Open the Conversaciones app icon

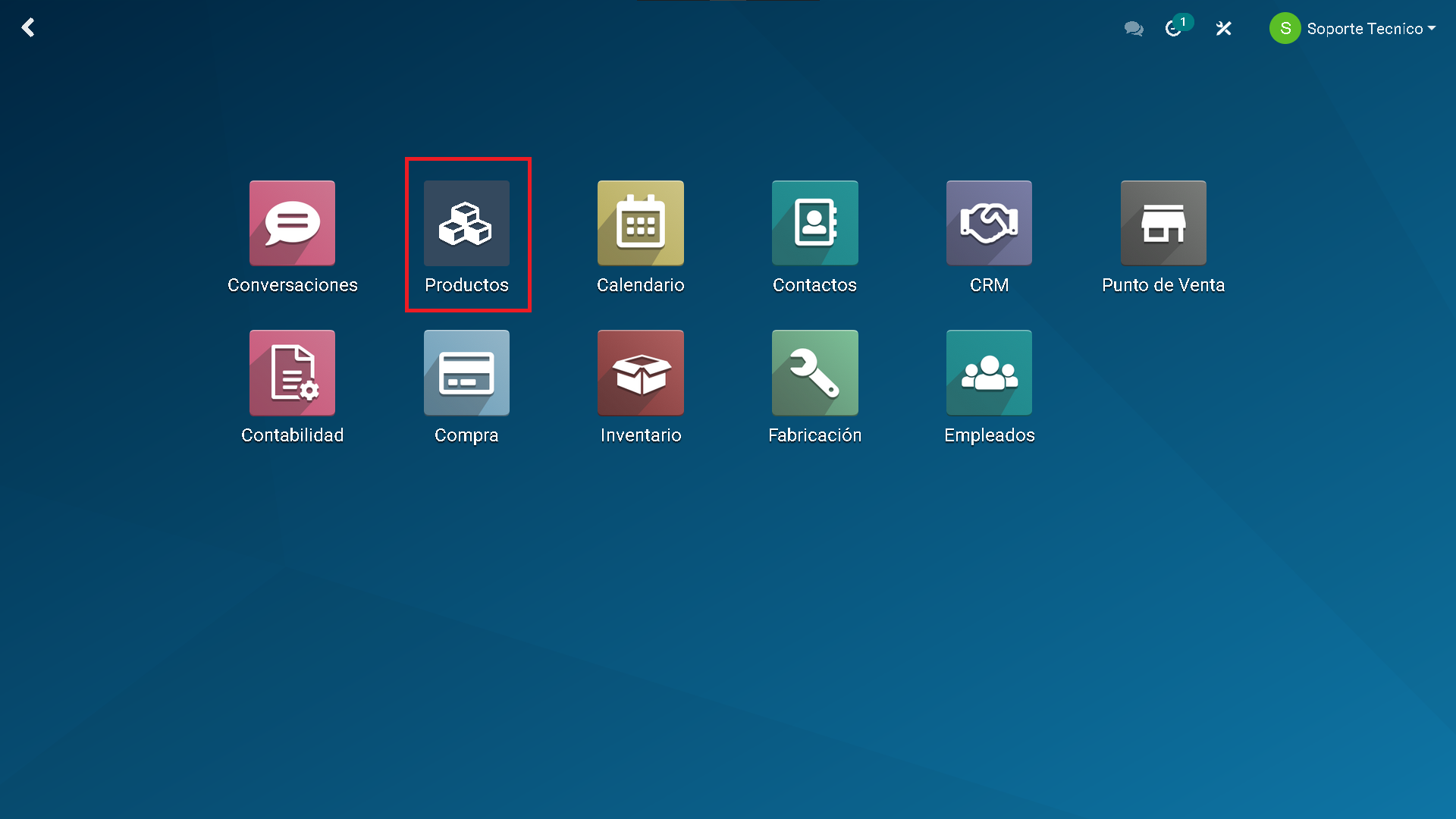(292, 223)
